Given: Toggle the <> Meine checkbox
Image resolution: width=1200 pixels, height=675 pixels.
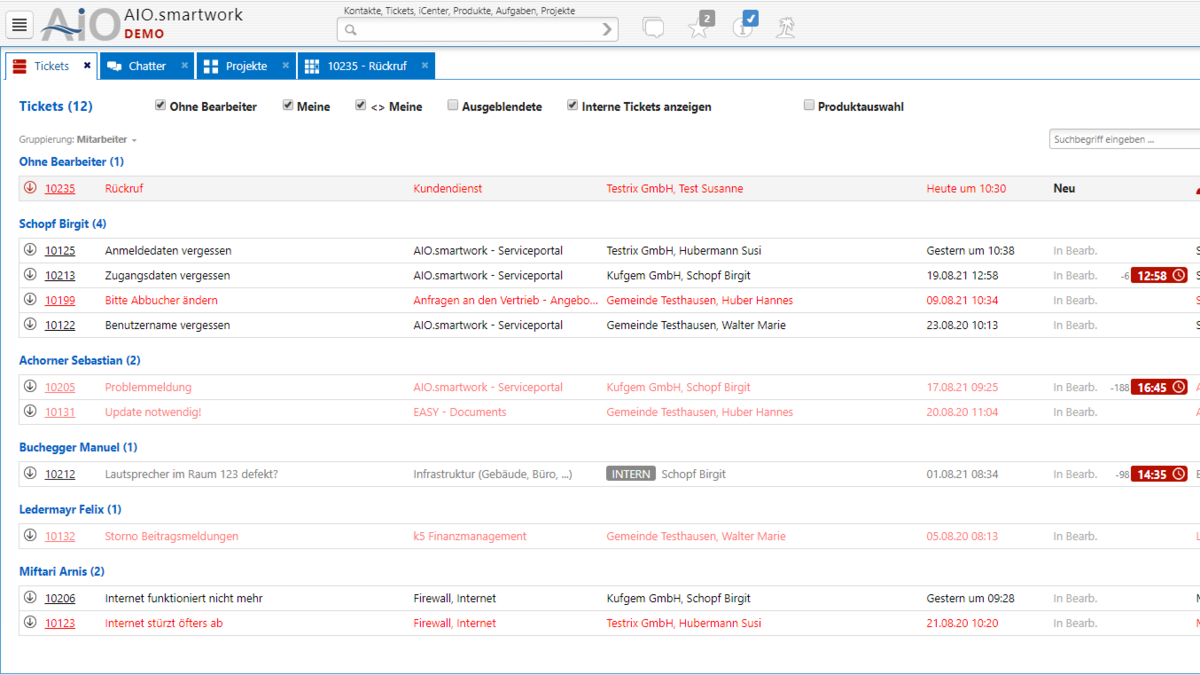Looking at the screenshot, I should click(x=361, y=105).
